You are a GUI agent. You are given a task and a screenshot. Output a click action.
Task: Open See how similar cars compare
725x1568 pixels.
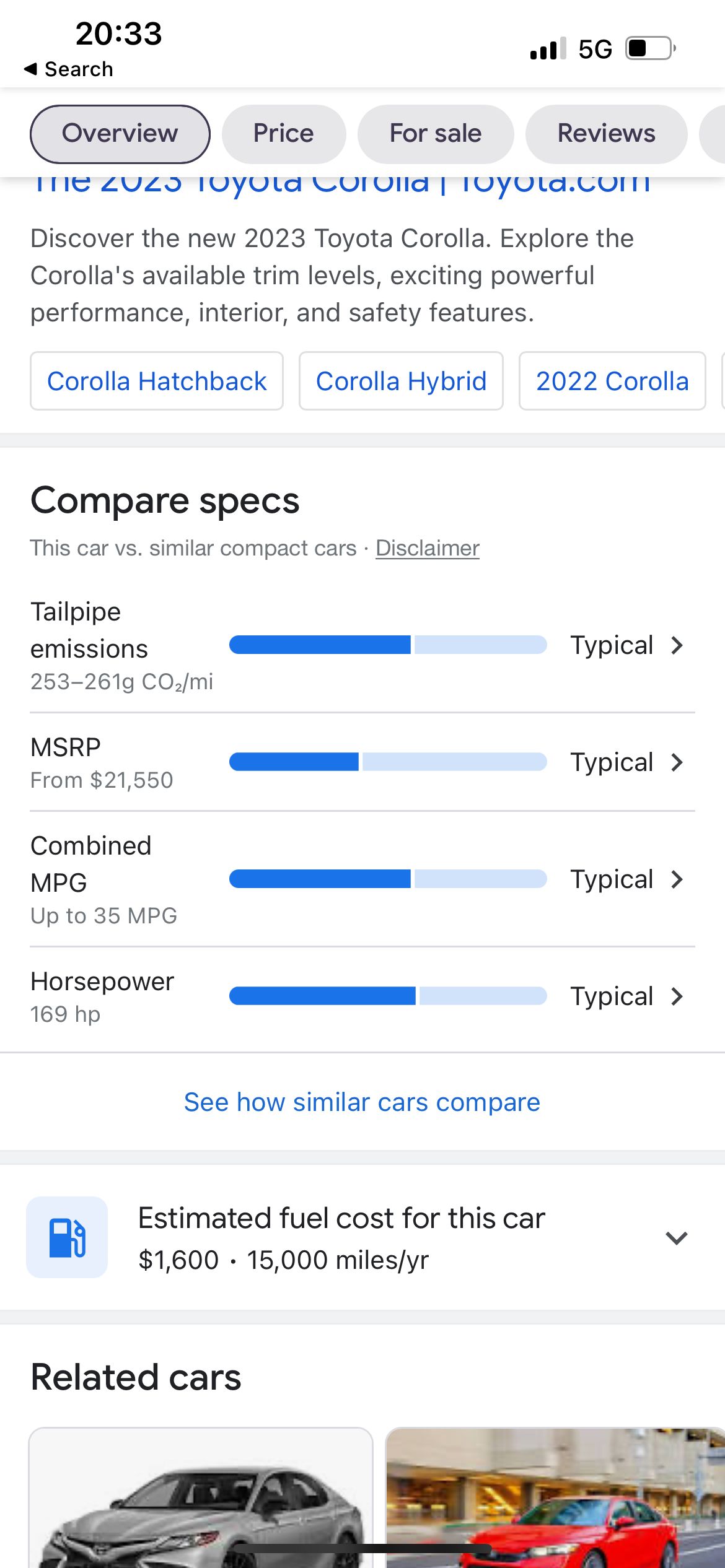pos(362,1102)
